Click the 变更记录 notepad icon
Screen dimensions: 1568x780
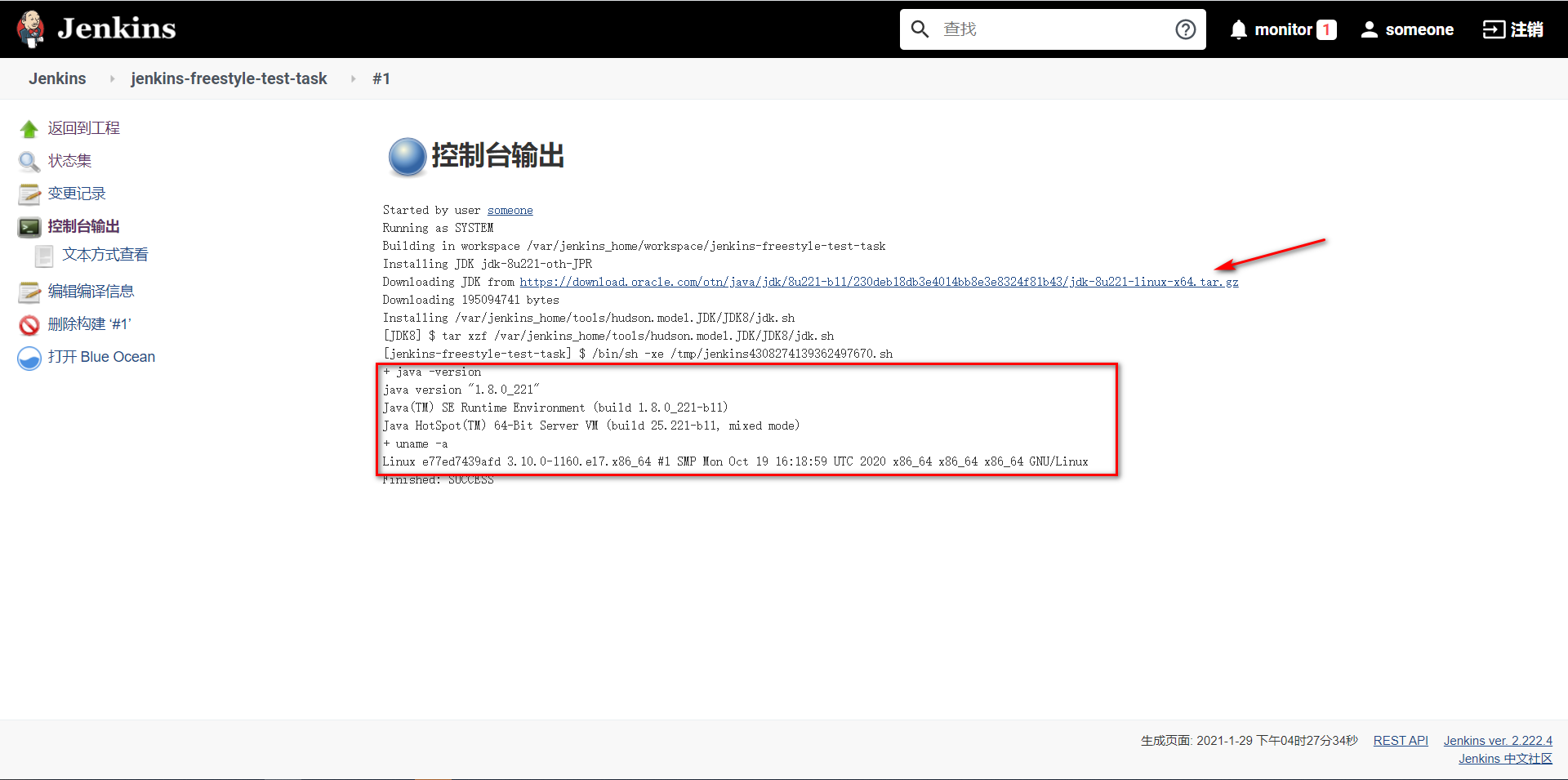click(29, 194)
